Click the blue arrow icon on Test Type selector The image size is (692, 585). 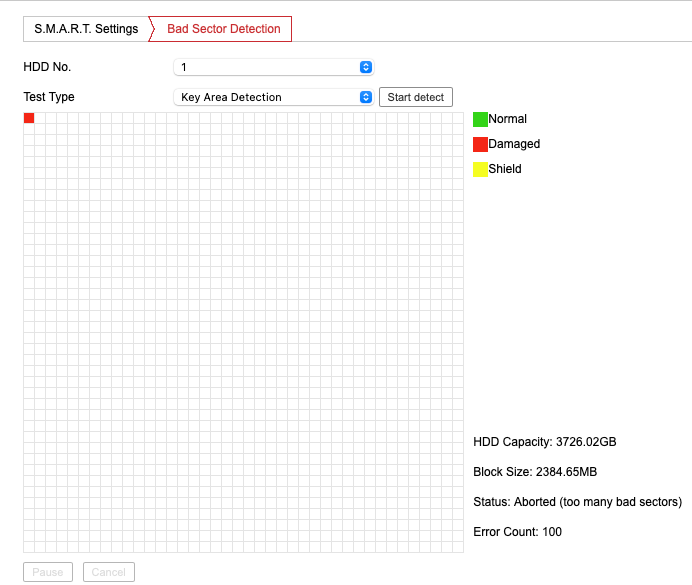[366, 97]
